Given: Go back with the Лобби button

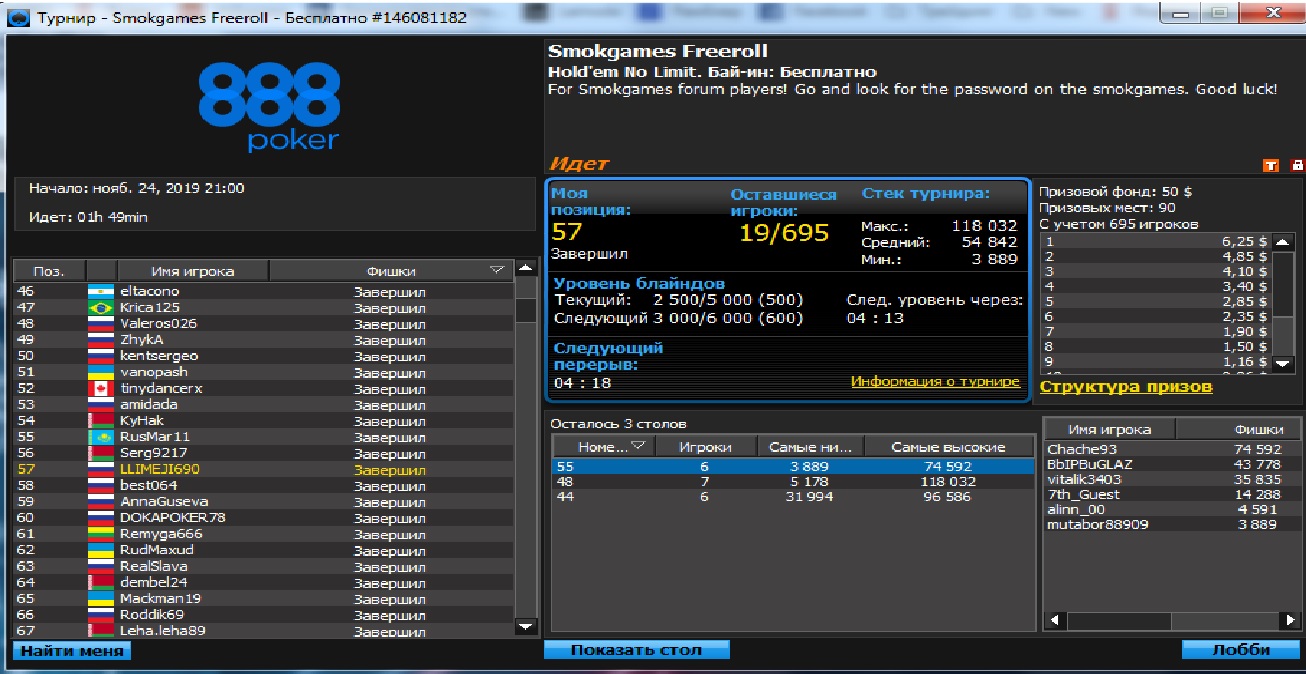Looking at the screenshot, I should coord(1241,650).
